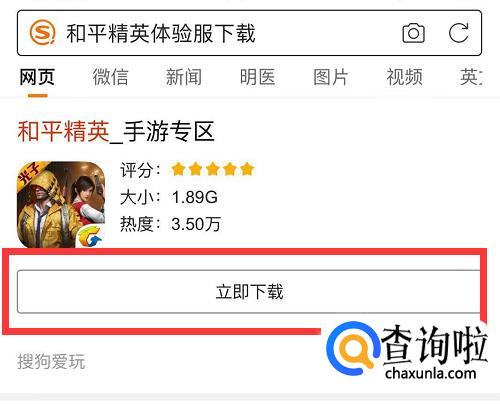This screenshot has height=404, width=500.
Task: Open the 新闻 tab
Action: [x=184, y=77]
